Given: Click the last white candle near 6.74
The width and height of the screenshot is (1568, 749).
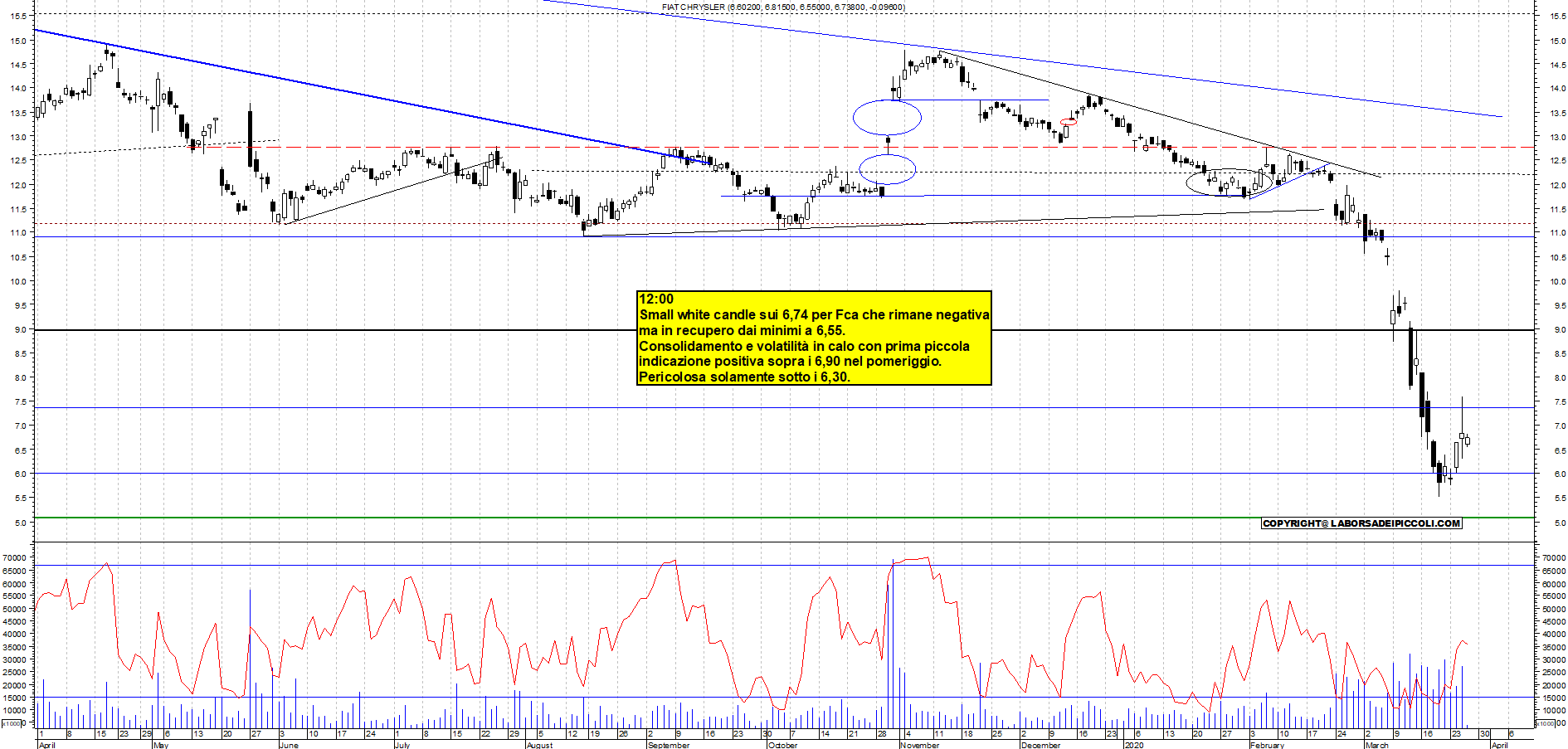Looking at the screenshot, I should pyautogui.click(x=1468, y=441).
